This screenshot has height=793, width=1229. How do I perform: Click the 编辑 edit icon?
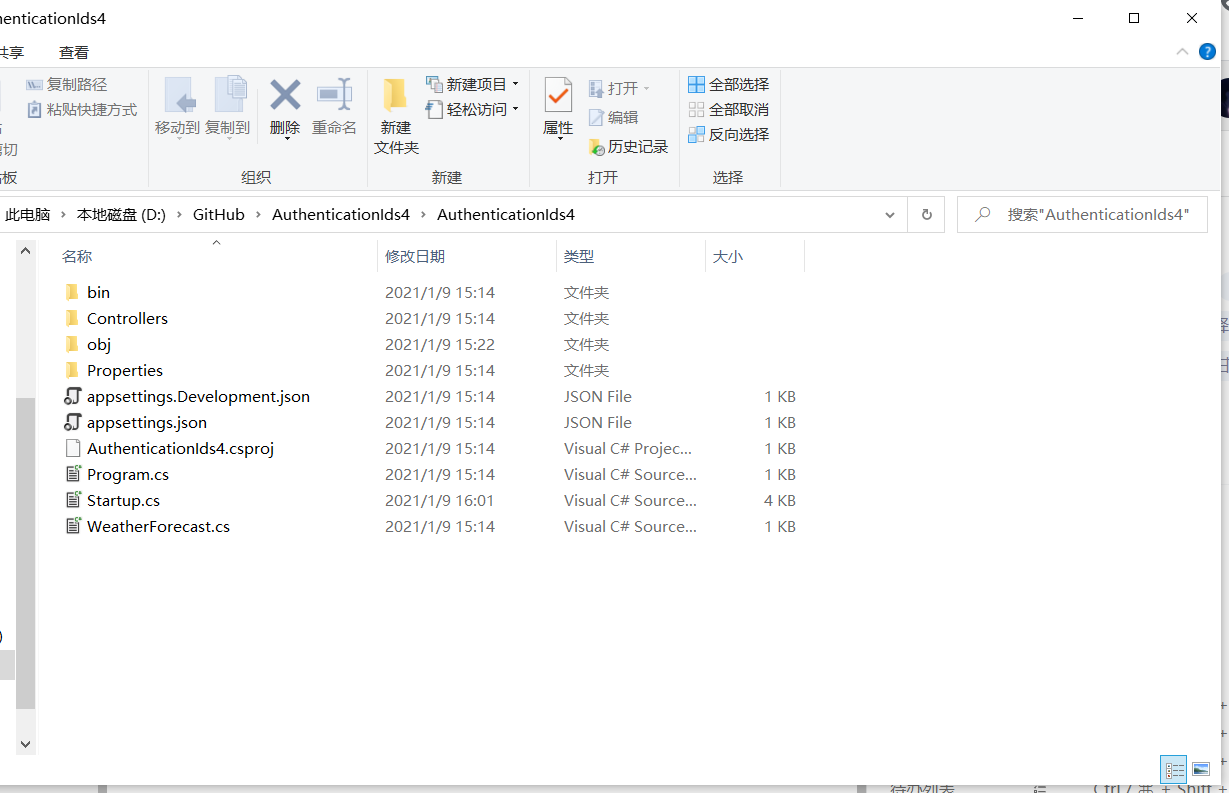[x=596, y=117]
